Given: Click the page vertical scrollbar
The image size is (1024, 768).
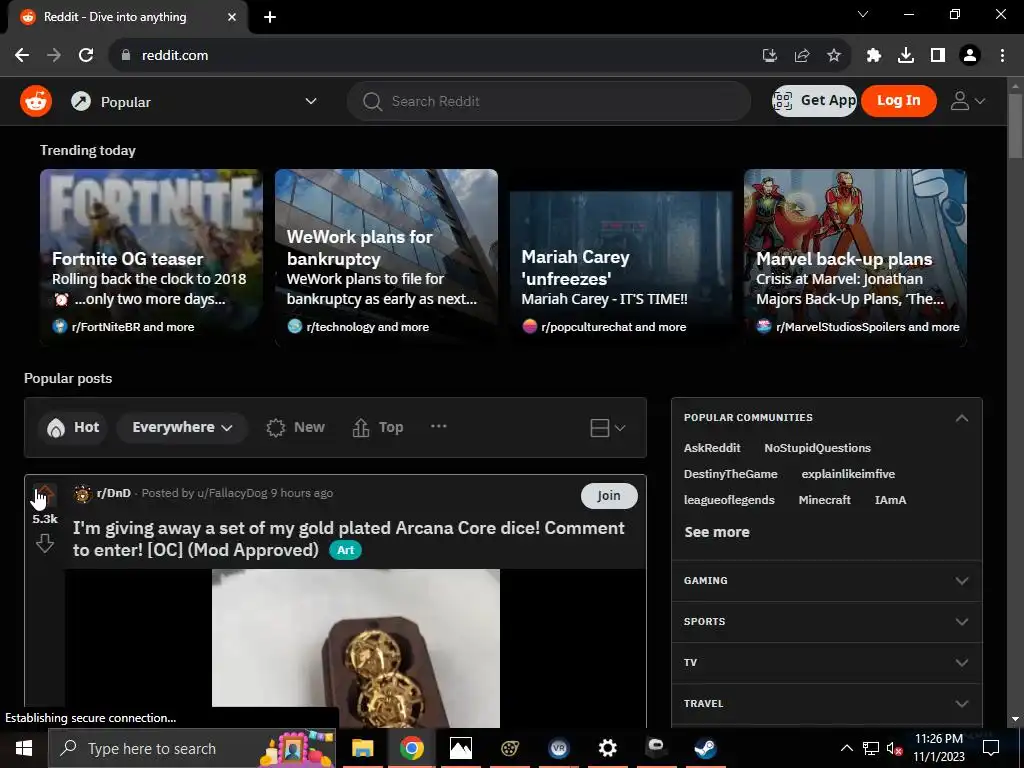Looking at the screenshot, I should click(1015, 125).
